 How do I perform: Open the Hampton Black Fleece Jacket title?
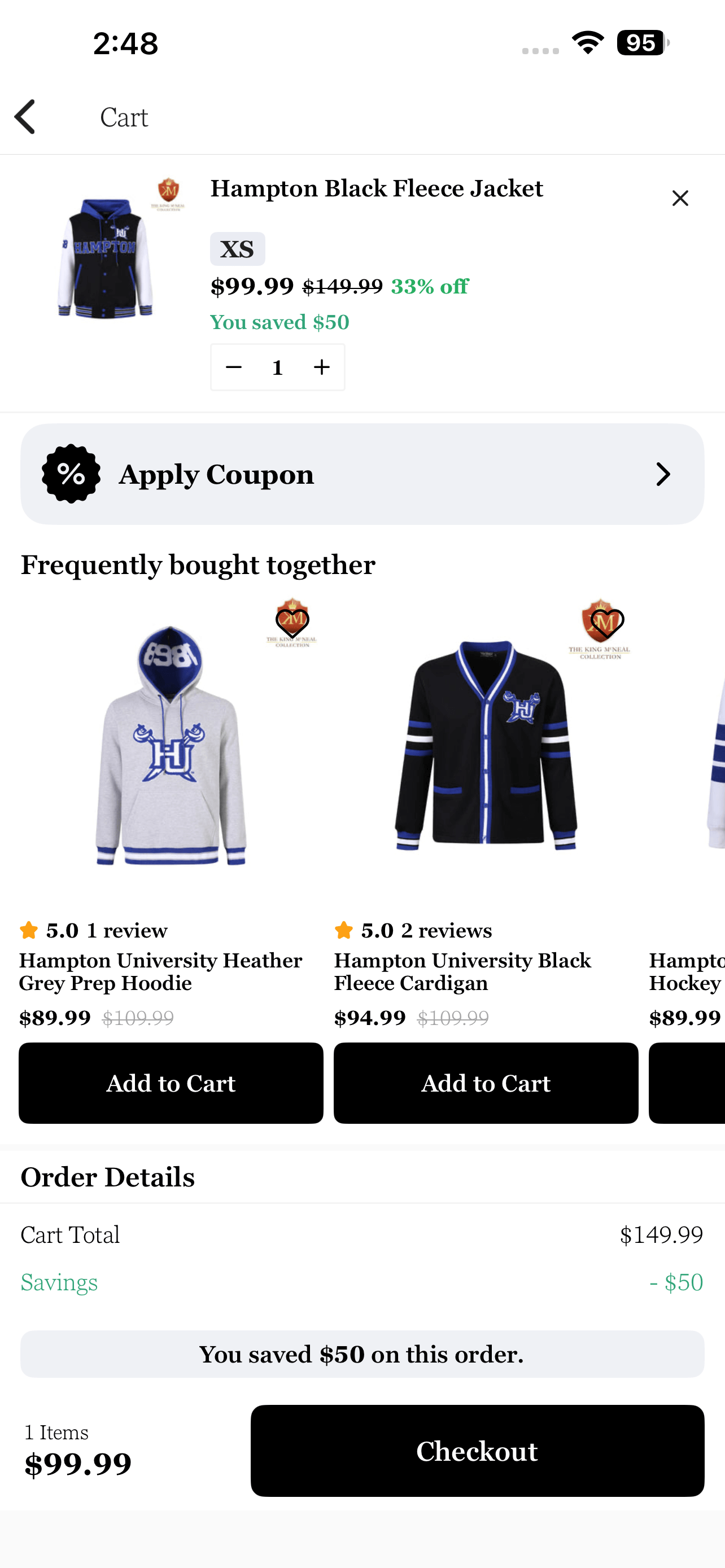coord(376,189)
